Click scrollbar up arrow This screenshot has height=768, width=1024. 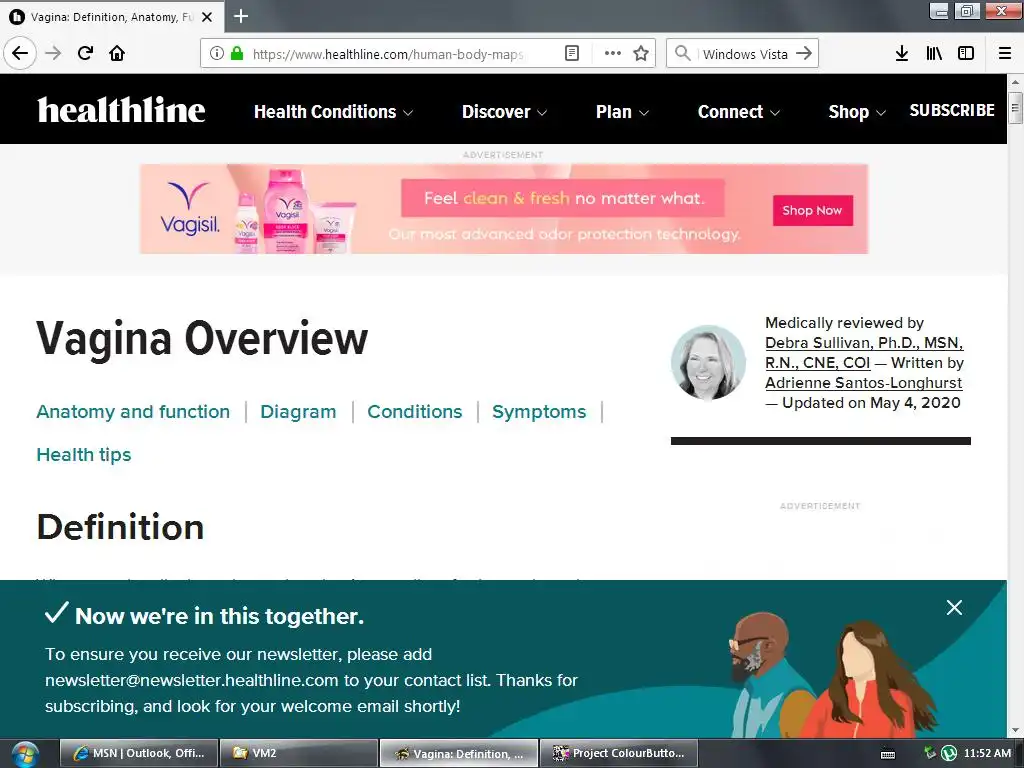click(1015, 82)
